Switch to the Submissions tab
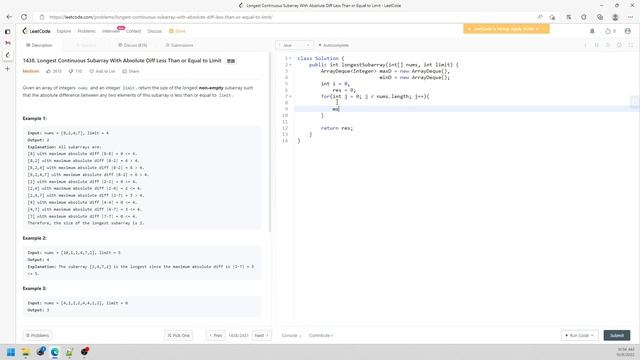 click(x=180, y=45)
